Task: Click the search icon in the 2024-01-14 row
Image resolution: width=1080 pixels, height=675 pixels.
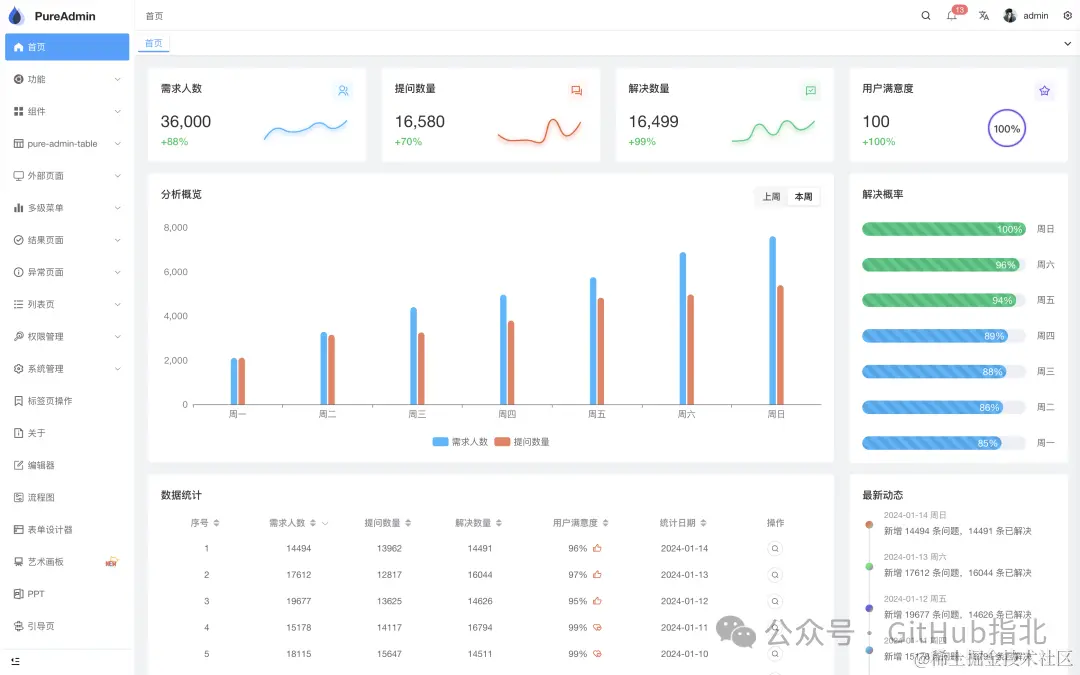Action: click(775, 549)
